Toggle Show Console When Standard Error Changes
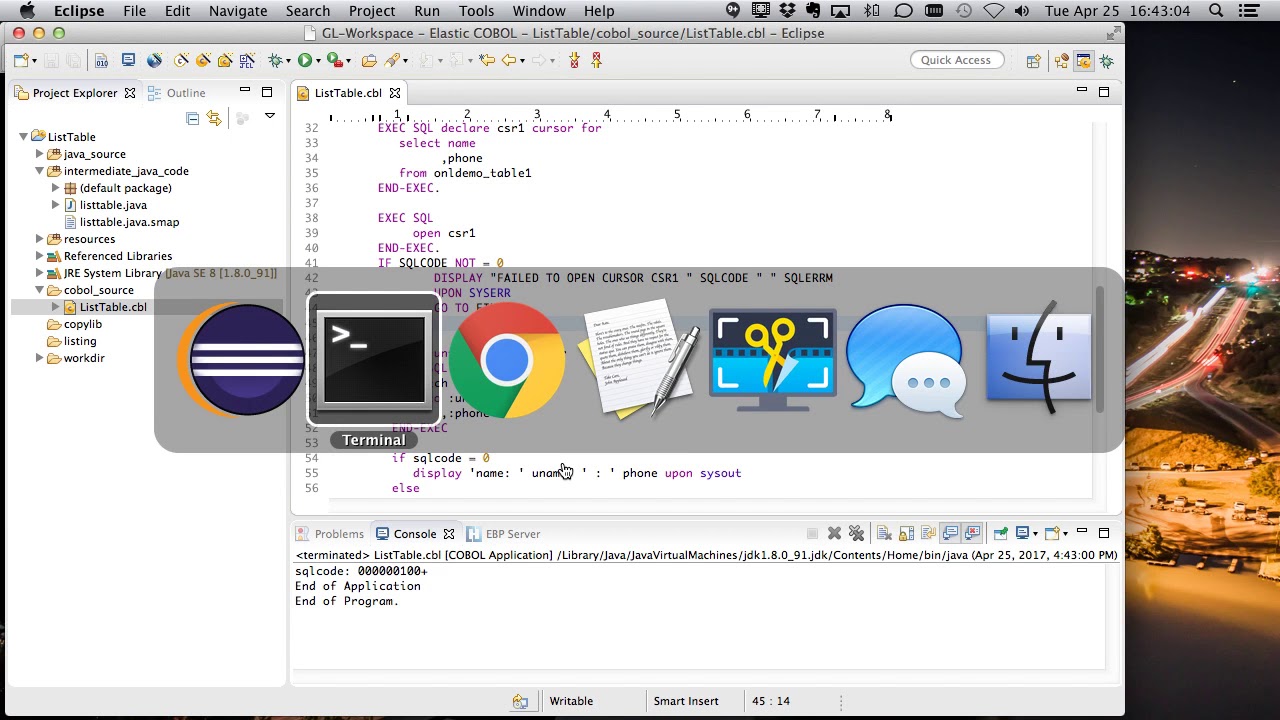This screenshot has width=1280, height=720. (973, 533)
